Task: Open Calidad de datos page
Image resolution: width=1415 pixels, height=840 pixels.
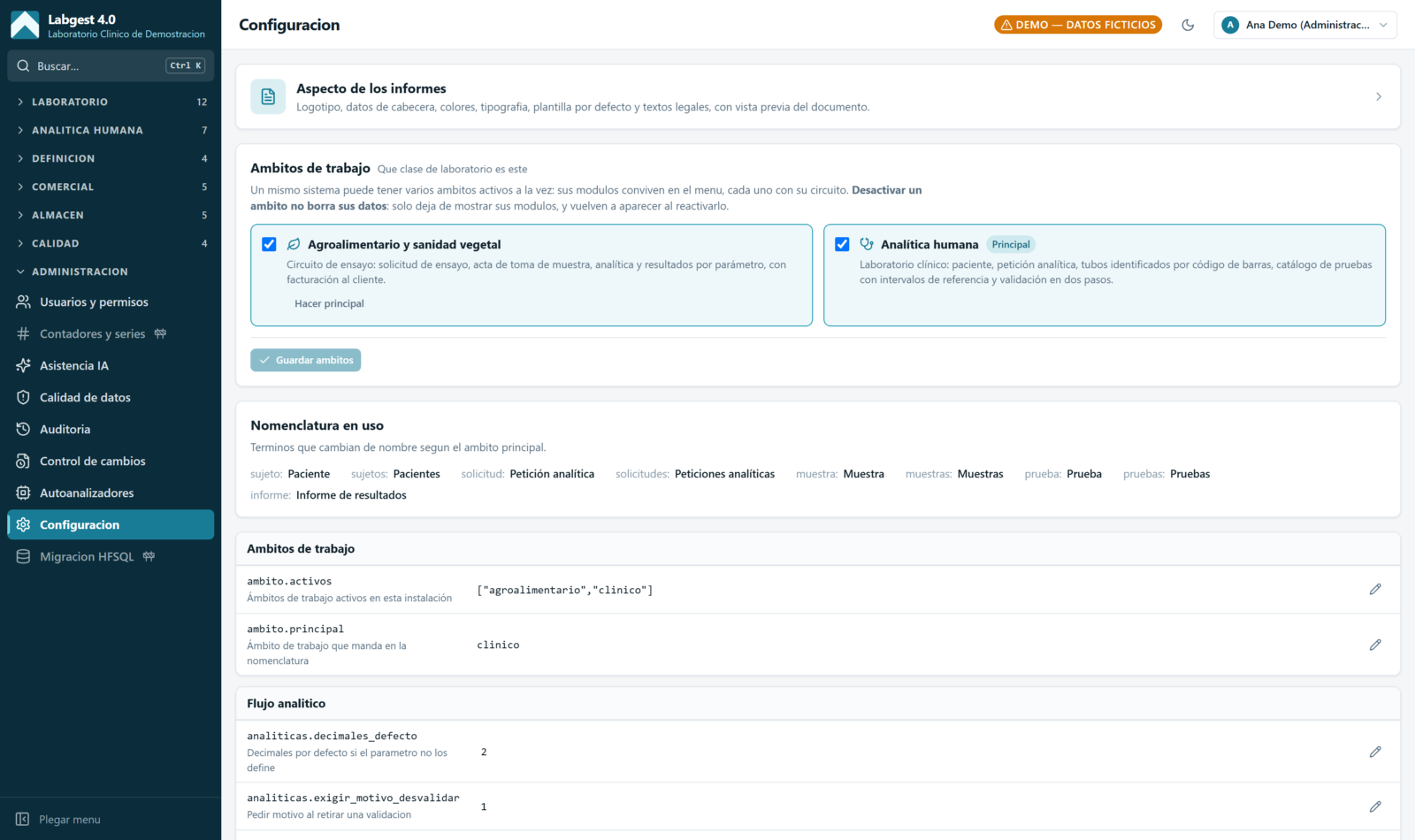Action: [111, 398]
